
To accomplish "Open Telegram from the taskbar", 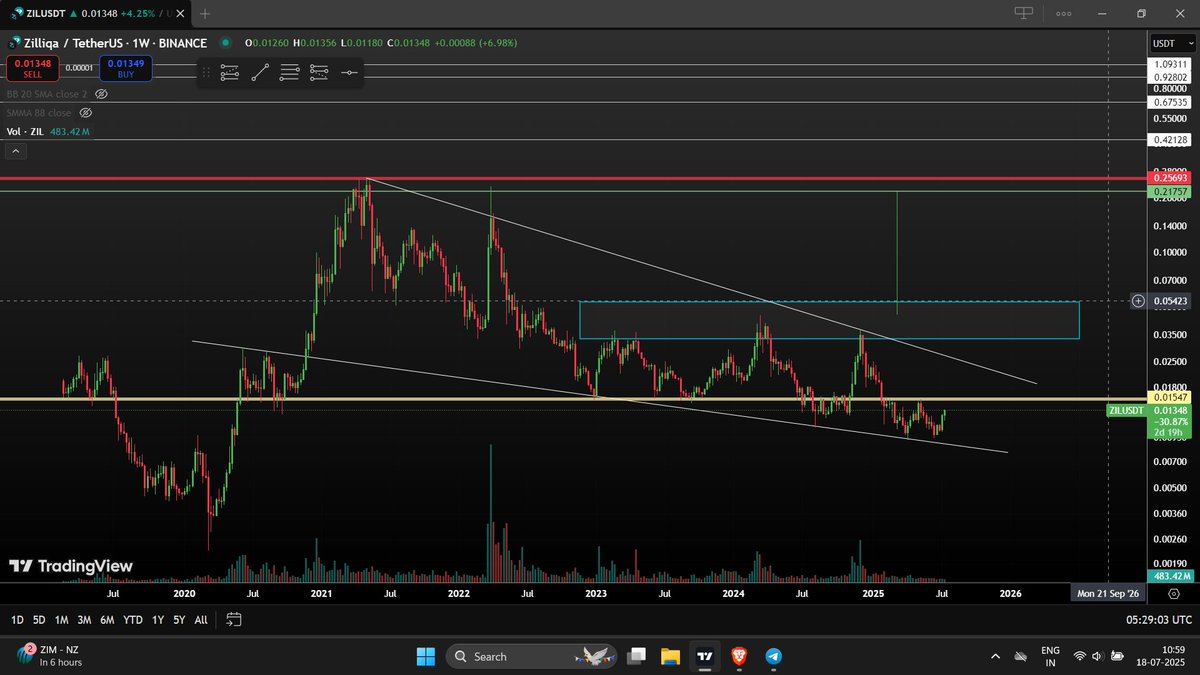I will point(773,656).
